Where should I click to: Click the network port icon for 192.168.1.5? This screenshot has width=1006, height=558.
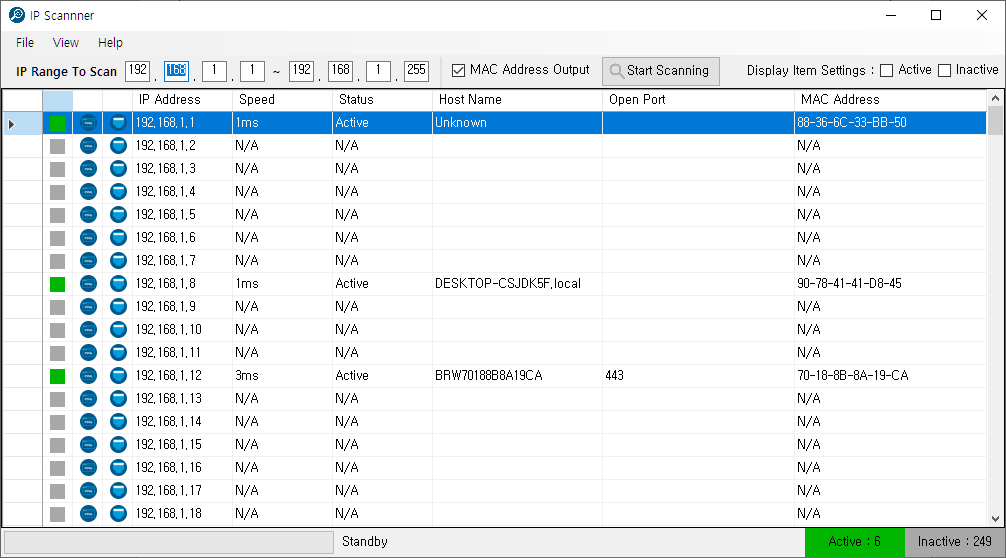(118, 215)
